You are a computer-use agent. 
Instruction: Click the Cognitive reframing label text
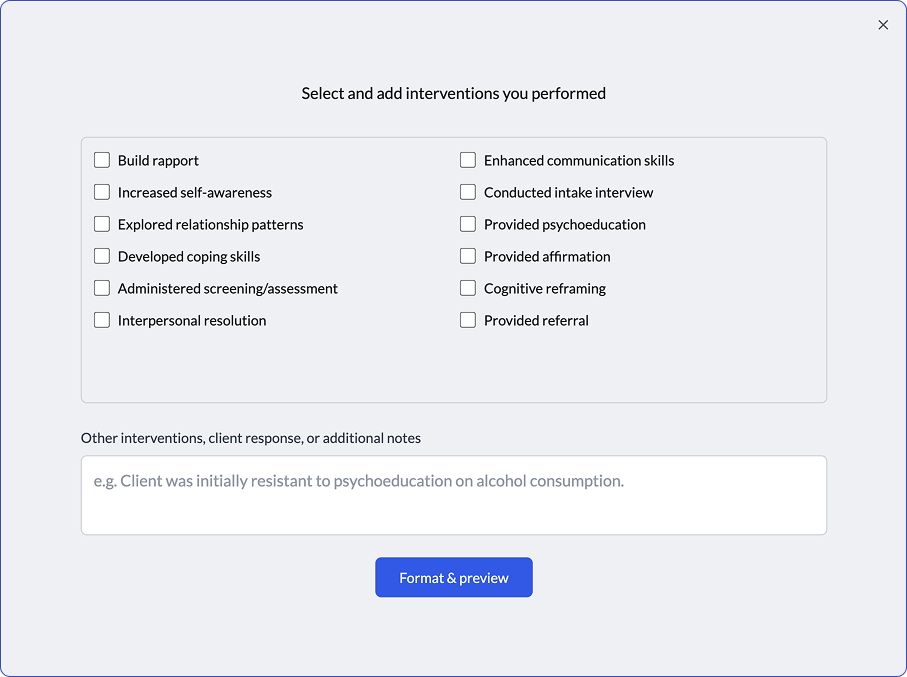point(545,289)
